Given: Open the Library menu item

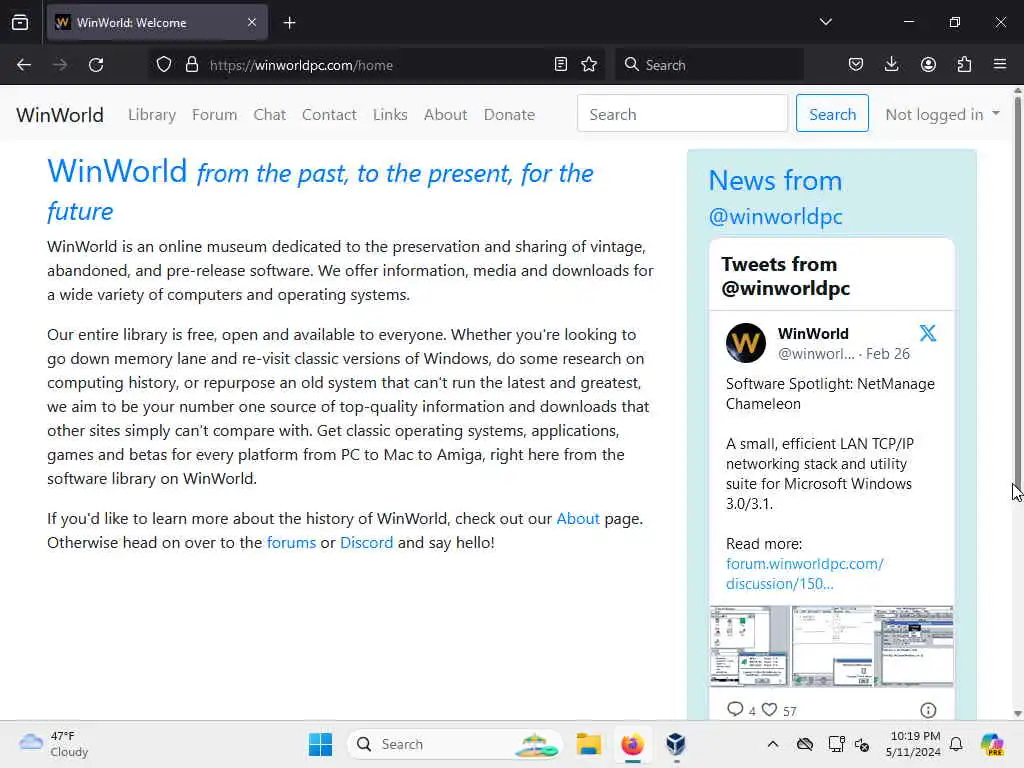Looking at the screenshot, I should [x=152, y=114].
